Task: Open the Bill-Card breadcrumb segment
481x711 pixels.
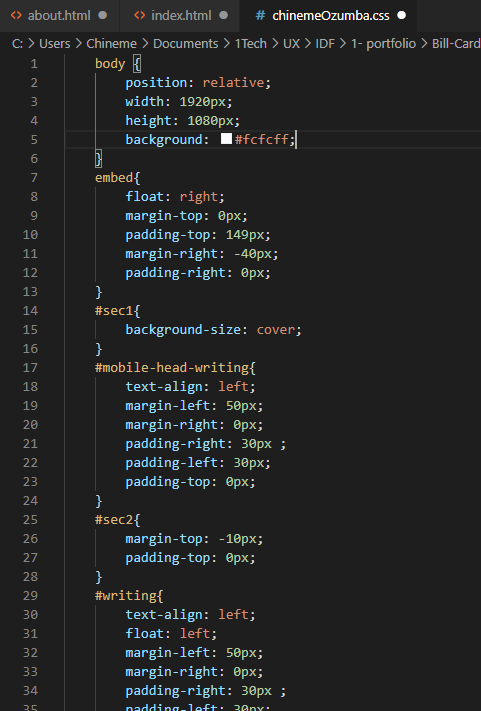Action: point(456,44)
